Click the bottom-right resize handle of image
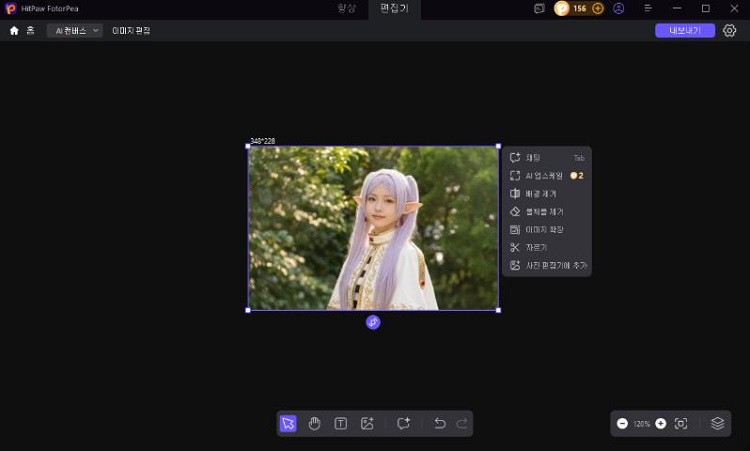This screenshot has height=451, width=750. (498, 310)
